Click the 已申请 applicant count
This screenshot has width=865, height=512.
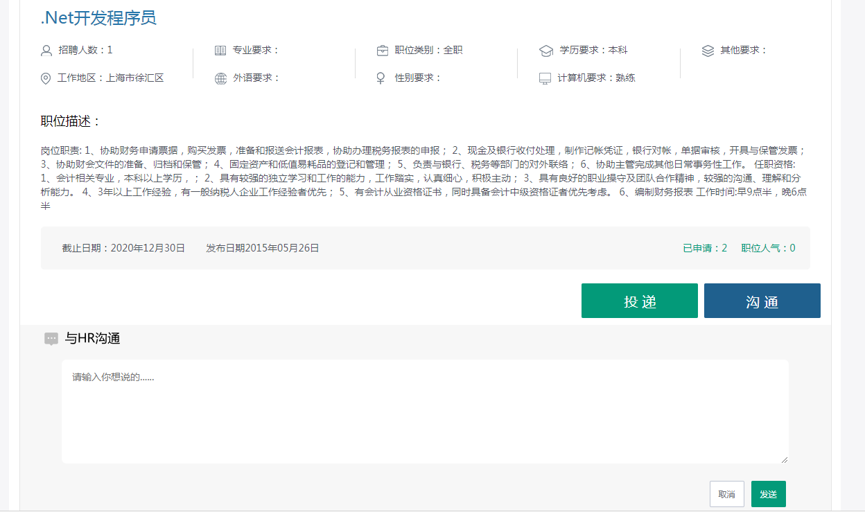pos(704,248)
